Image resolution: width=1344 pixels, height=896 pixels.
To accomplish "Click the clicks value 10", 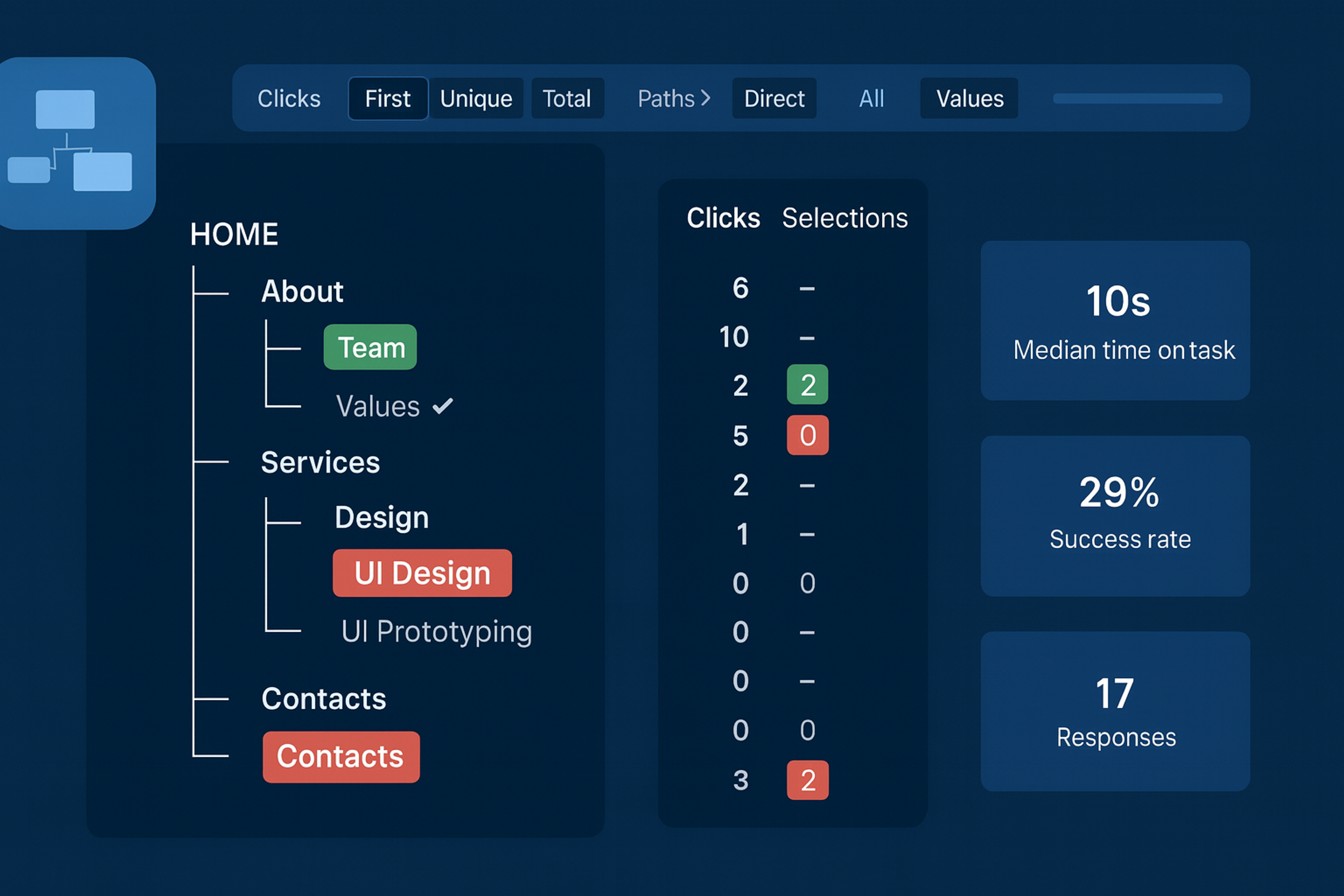I will click(x=734, y=337).
